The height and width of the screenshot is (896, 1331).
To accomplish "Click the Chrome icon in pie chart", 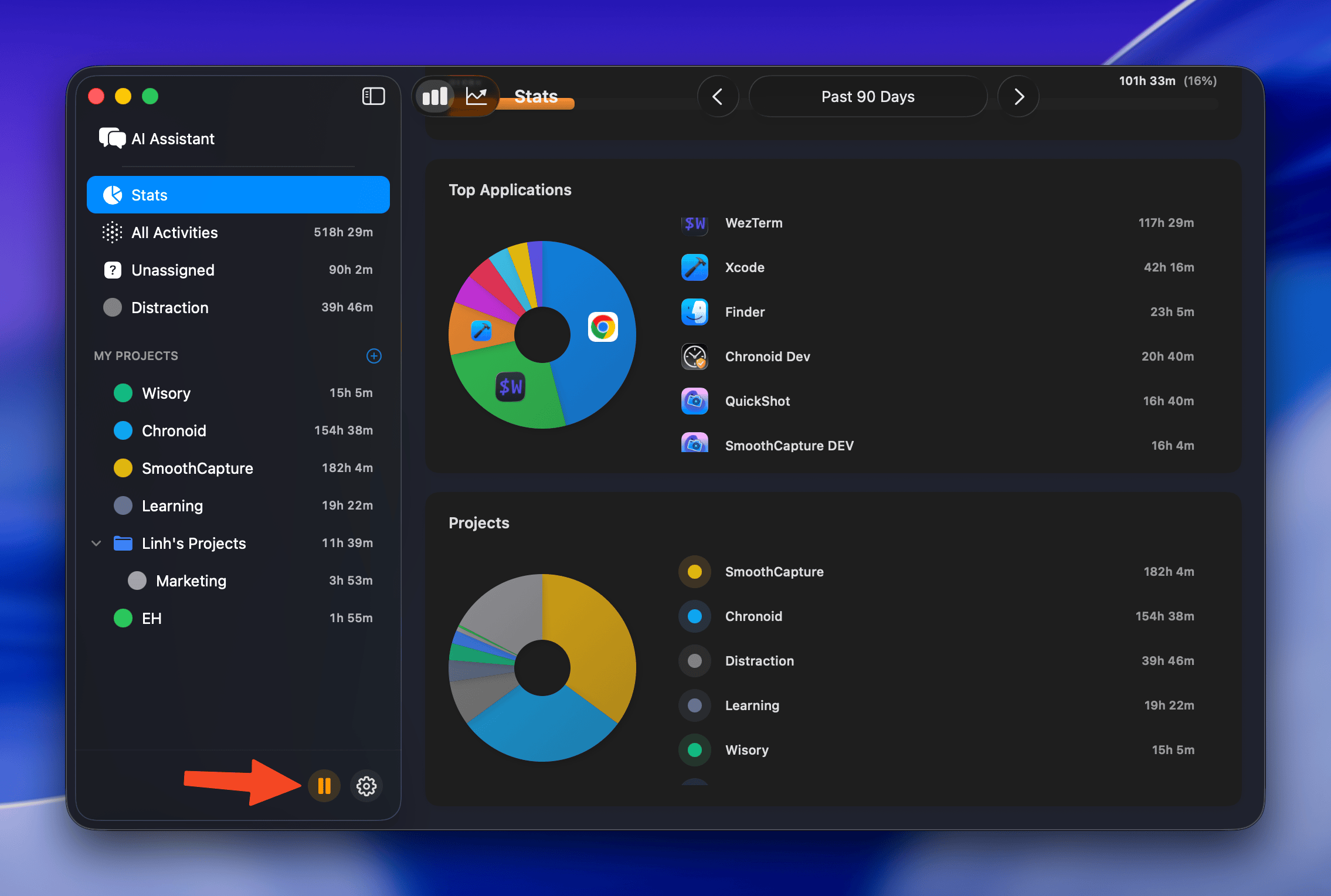I will pos(603,327).
